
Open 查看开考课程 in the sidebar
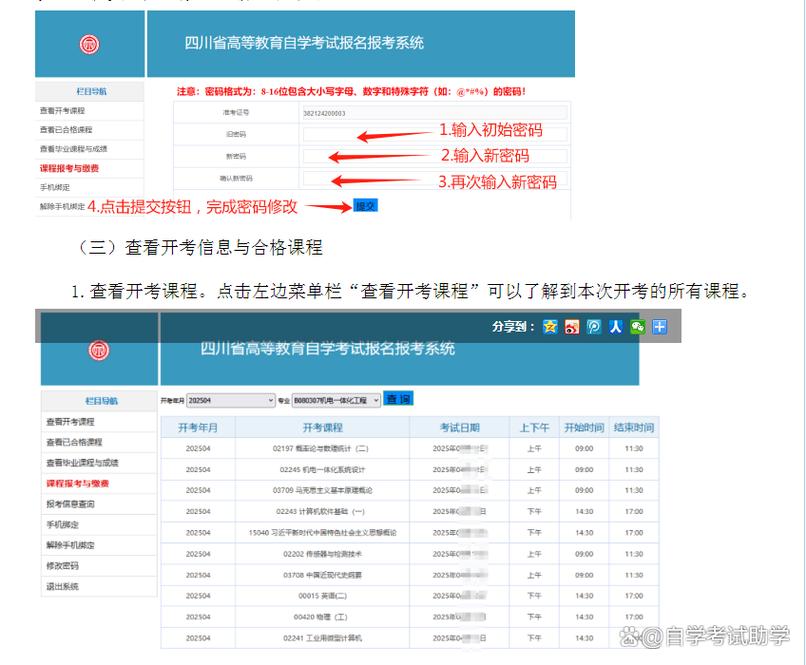click(x=70, y=420)
